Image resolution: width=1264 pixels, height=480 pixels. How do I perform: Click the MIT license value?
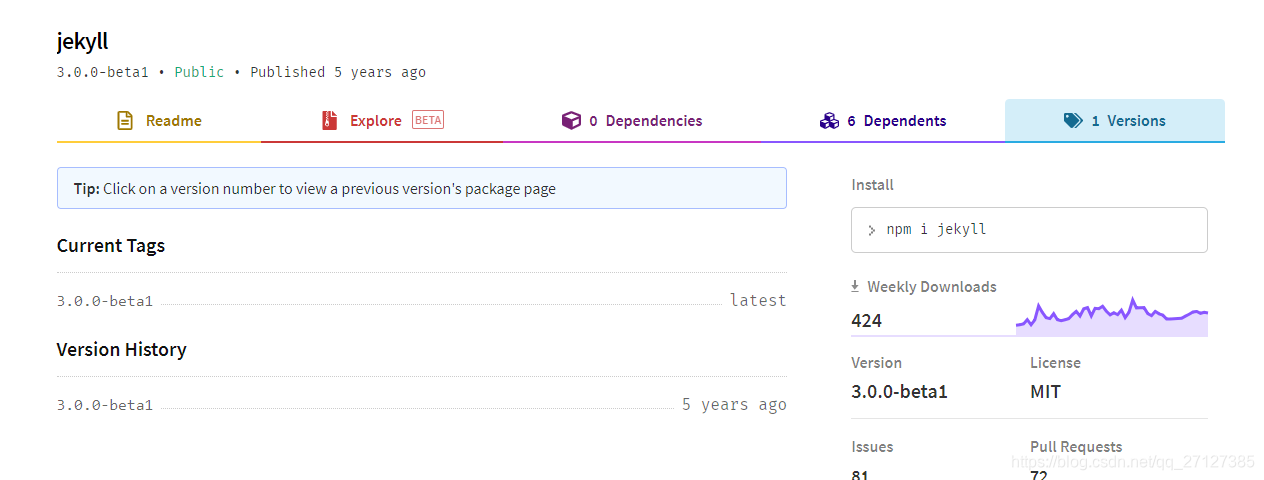[x=1045, y=392]
